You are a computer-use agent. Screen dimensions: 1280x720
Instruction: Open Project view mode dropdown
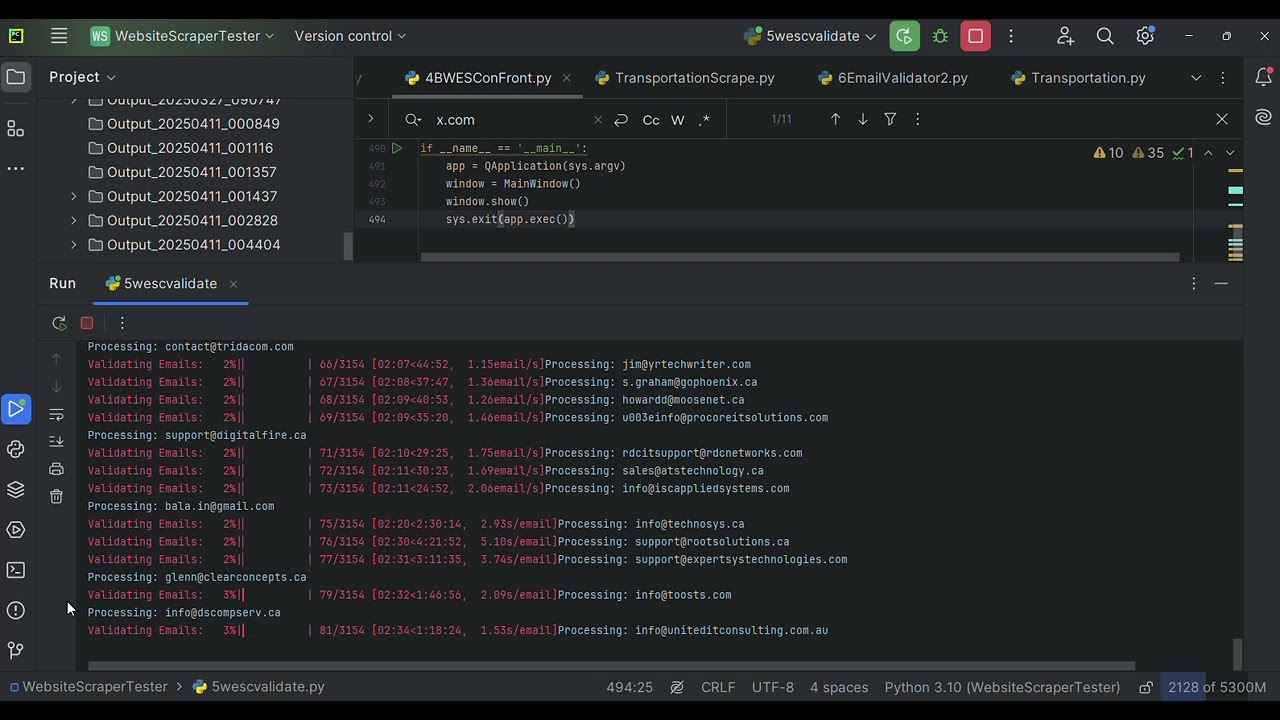coord(82,77)
